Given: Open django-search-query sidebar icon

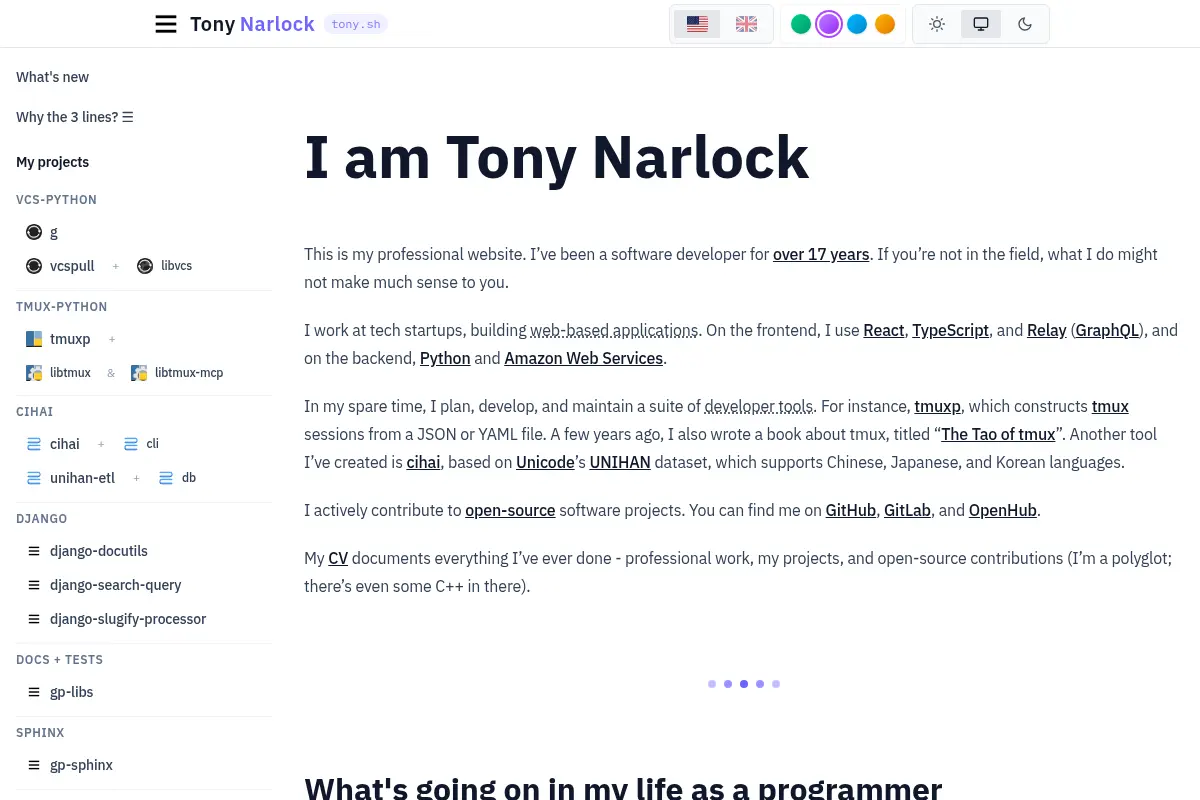Looking at the screenshot, I should point(34,585).
